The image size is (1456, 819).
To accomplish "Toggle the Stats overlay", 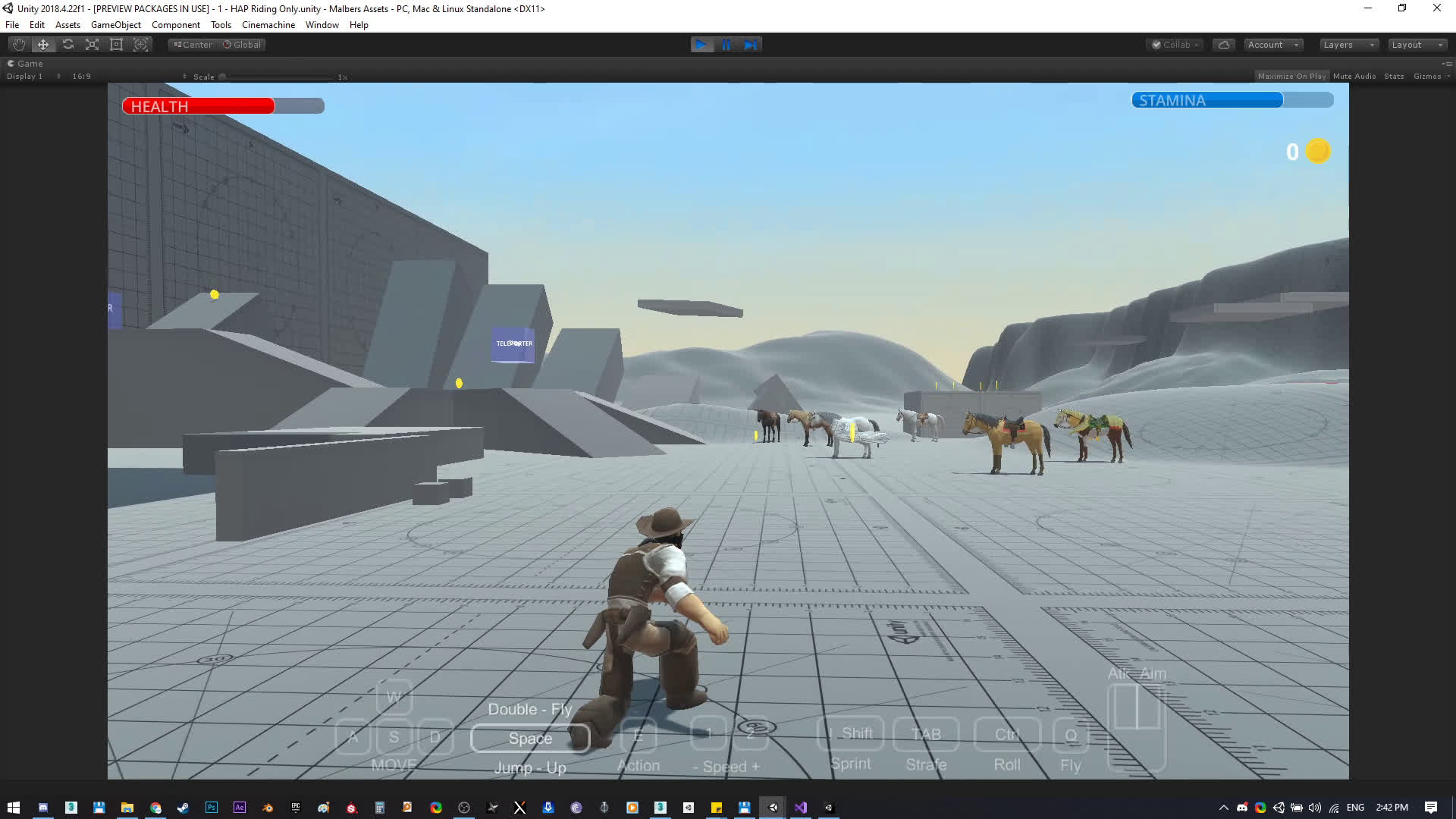I will [1393, 76].
